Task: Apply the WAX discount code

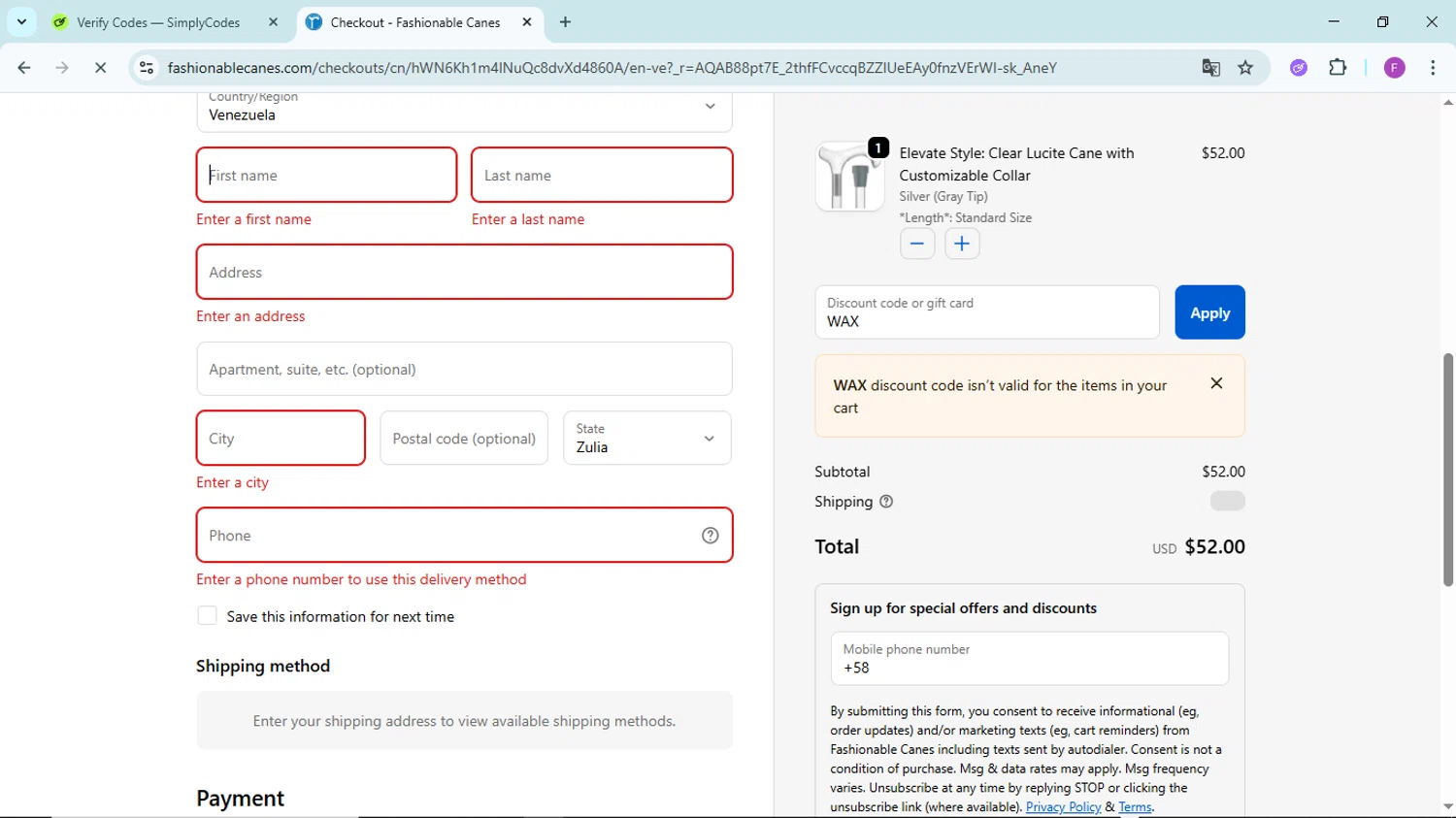Action: coord(1209,312)
